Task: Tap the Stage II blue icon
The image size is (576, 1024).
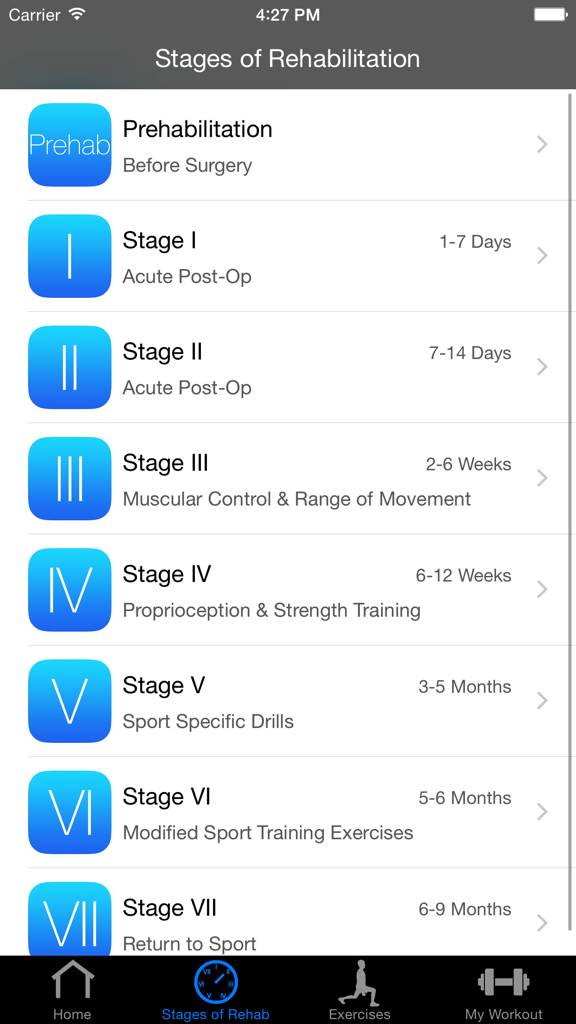Action: click(69, 367)
